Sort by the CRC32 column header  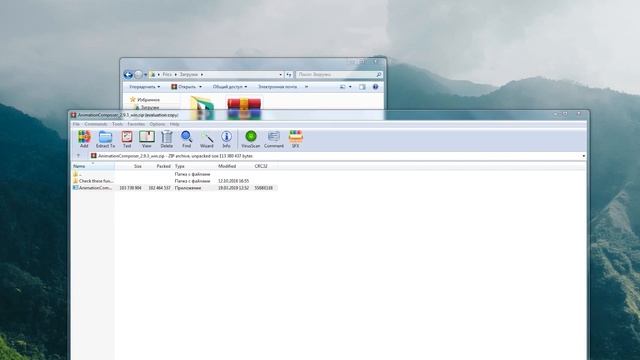[x=264, y=166]
